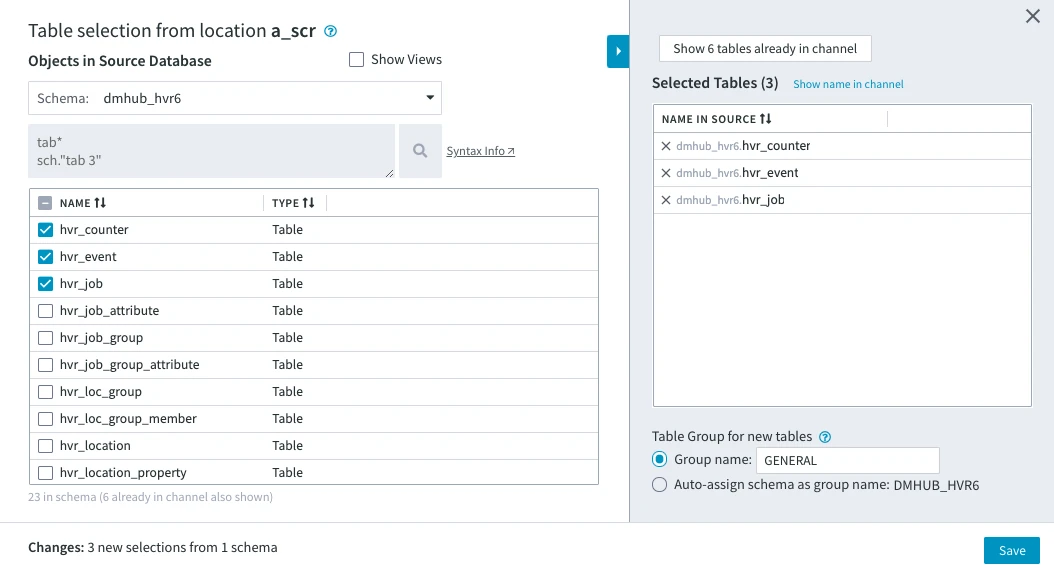1054x578 pixels.
Task: Check the hvr_job_attribute table
Action: [44, 310]
